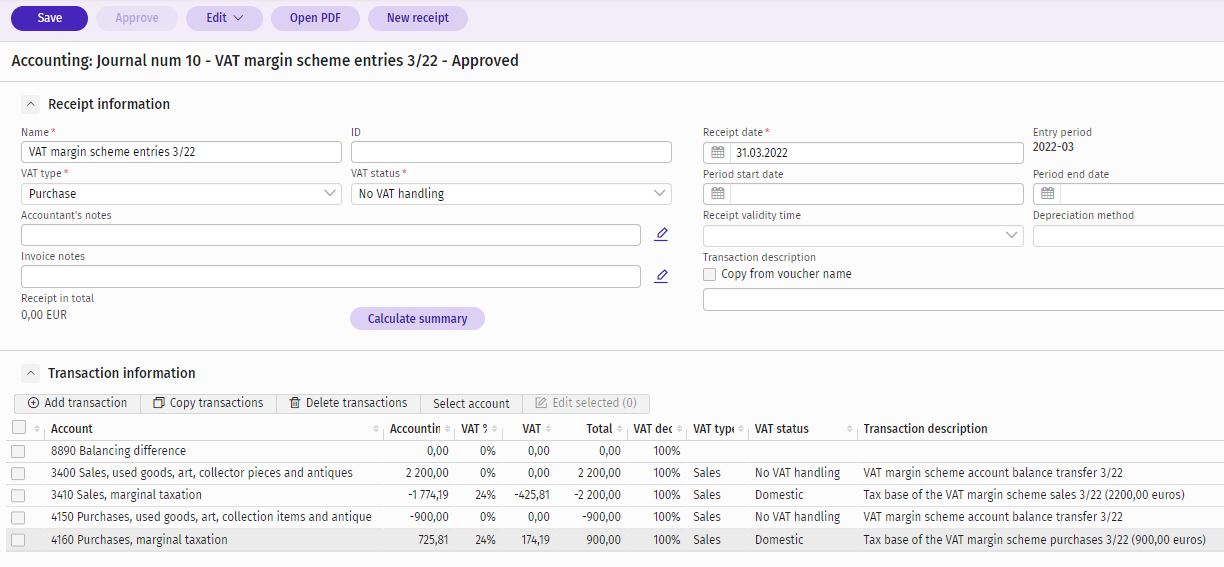Image resolution: width=1224 pixels, height=567 pixels.
Task: Open the Receipt validity time dropdown
Action: click(x=863, y=236)
